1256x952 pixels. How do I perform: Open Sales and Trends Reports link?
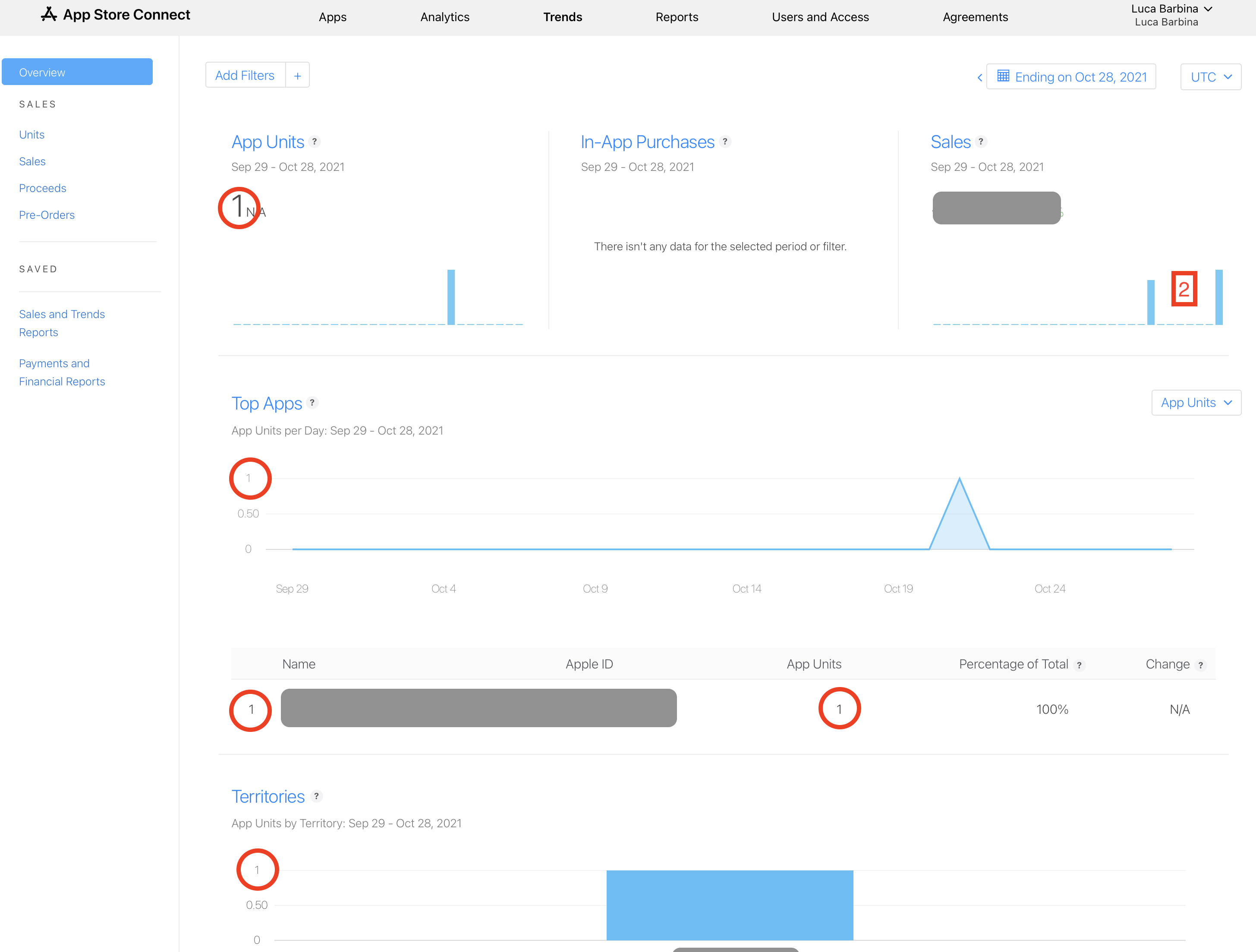pos(62,323)
